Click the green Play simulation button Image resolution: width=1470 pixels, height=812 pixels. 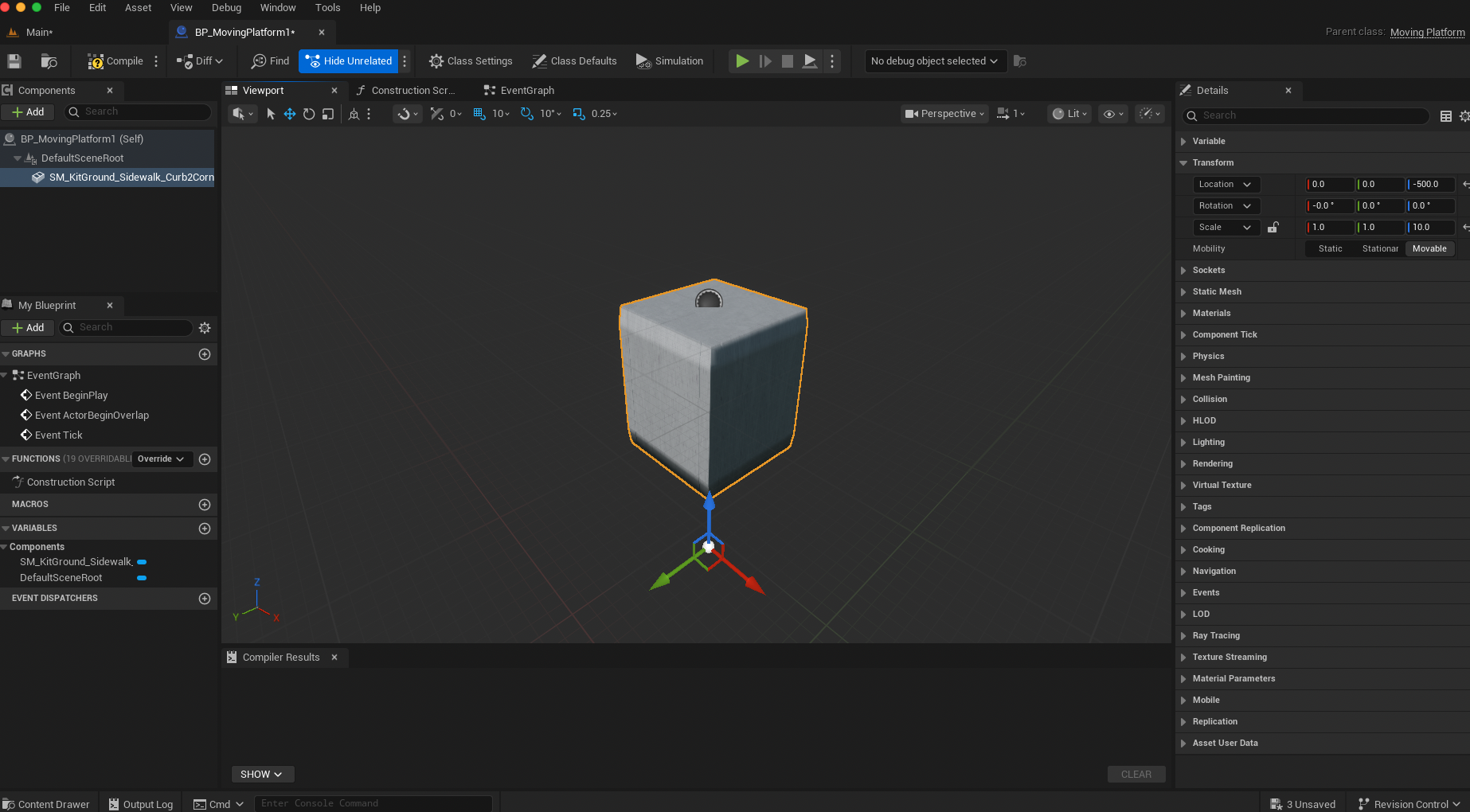742,61
